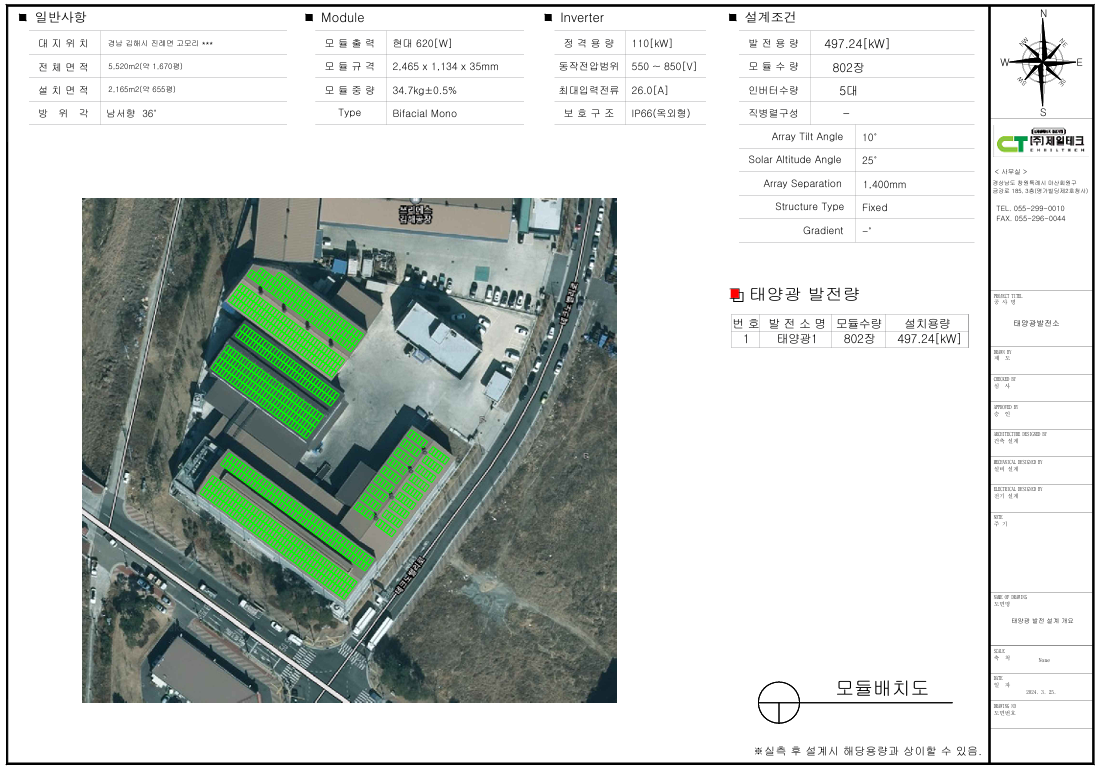Click the square bullet before 설계조건

pyautogui.click(x=733, y=18)
